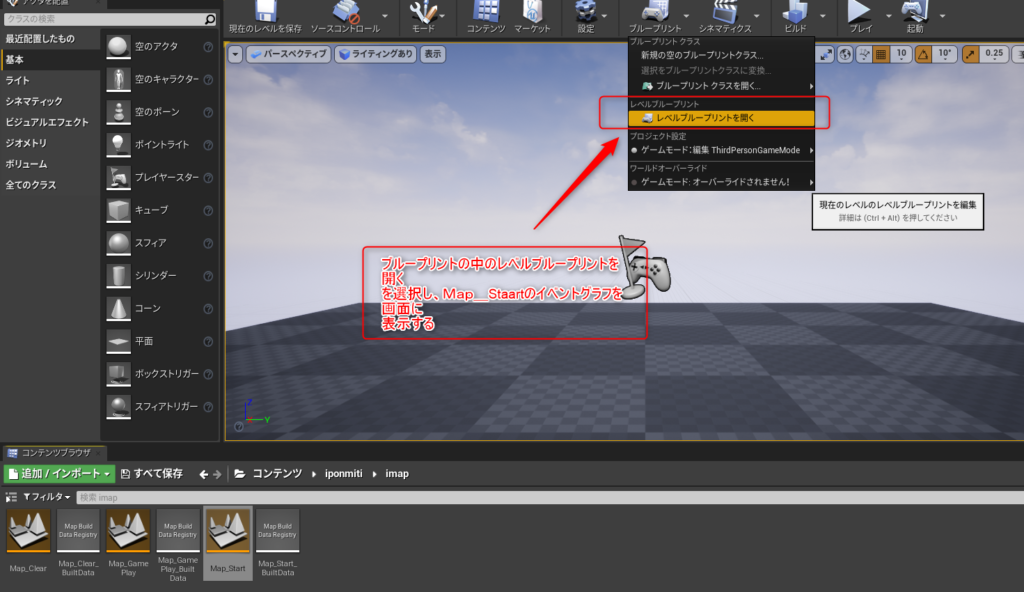This screenshot has width=1024, height=592.
Task: Expand the Add/Import dropdown in Content Browser
Action: click(x=60, y=473)
